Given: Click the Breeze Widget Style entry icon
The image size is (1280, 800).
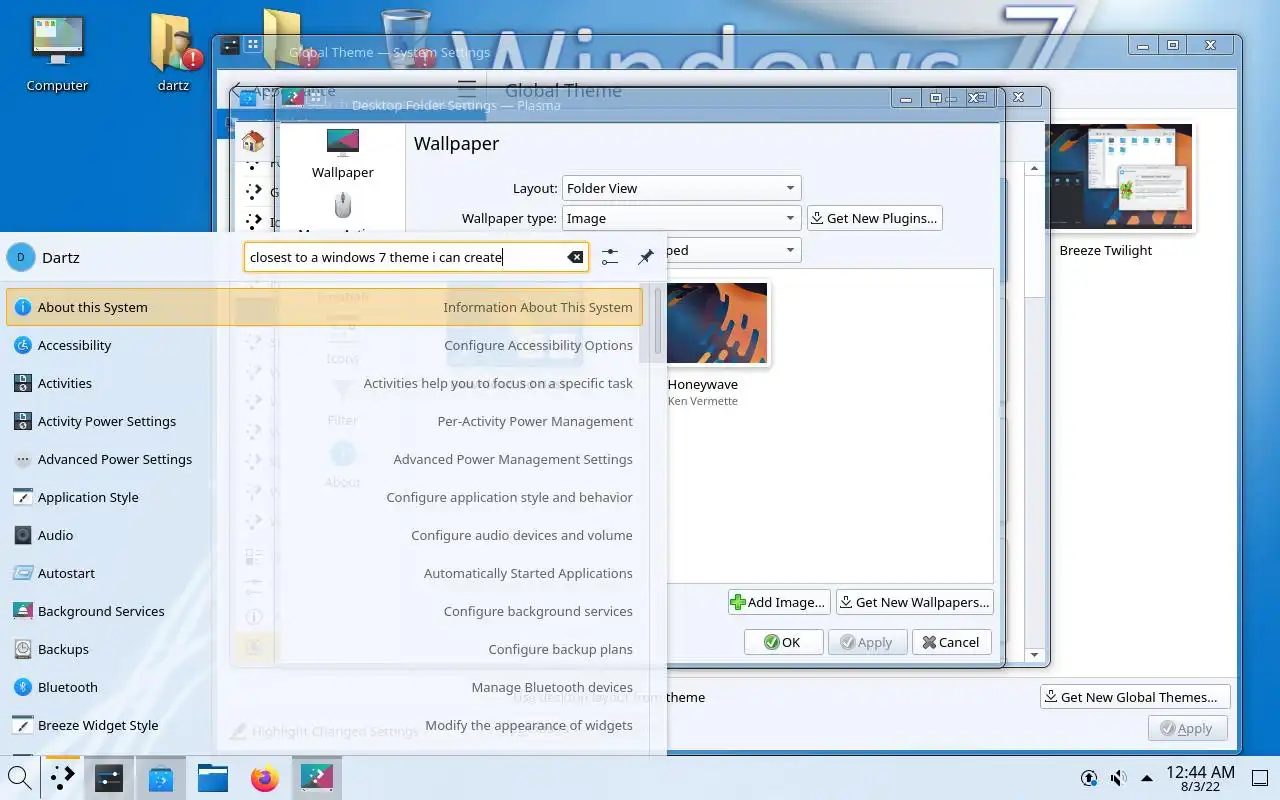Looking at the screenshot, I should tap(22, 725).
